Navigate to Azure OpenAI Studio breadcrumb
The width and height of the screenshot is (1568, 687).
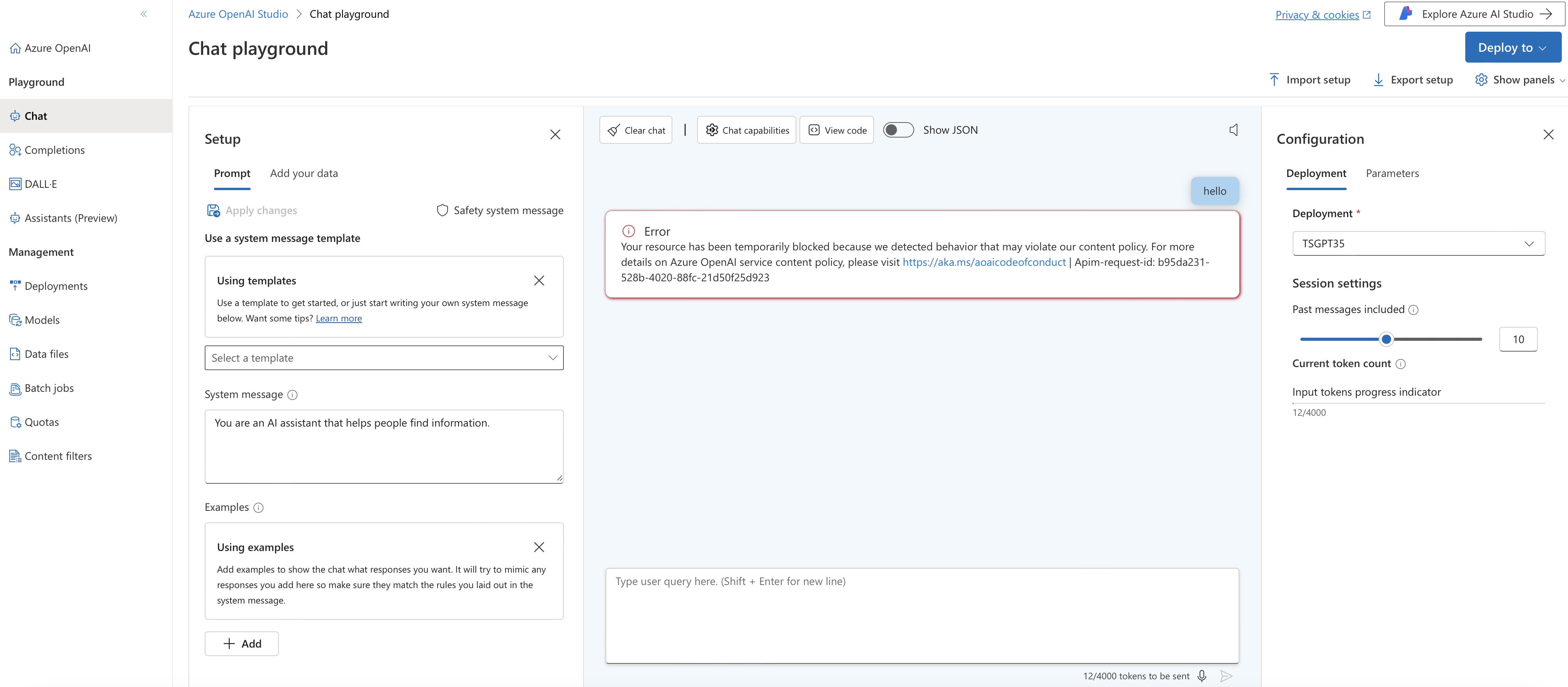pyautogui.click(x=238, y=14)
